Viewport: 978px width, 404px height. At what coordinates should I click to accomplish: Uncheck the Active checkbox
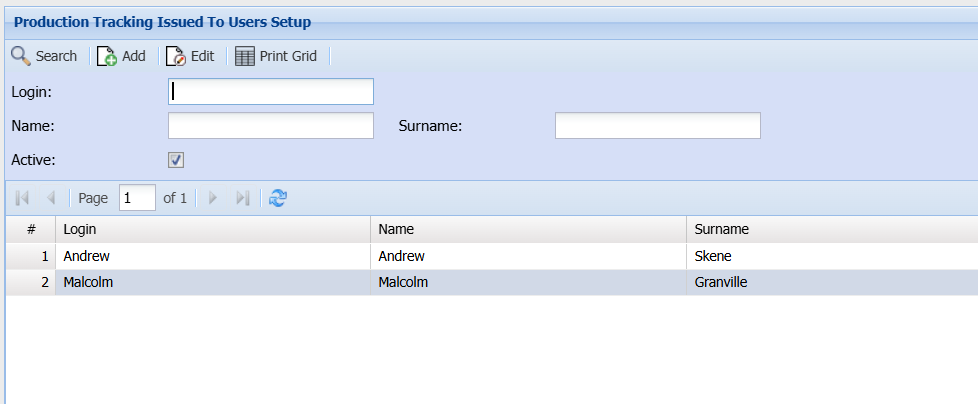click(x=176, y=160)
